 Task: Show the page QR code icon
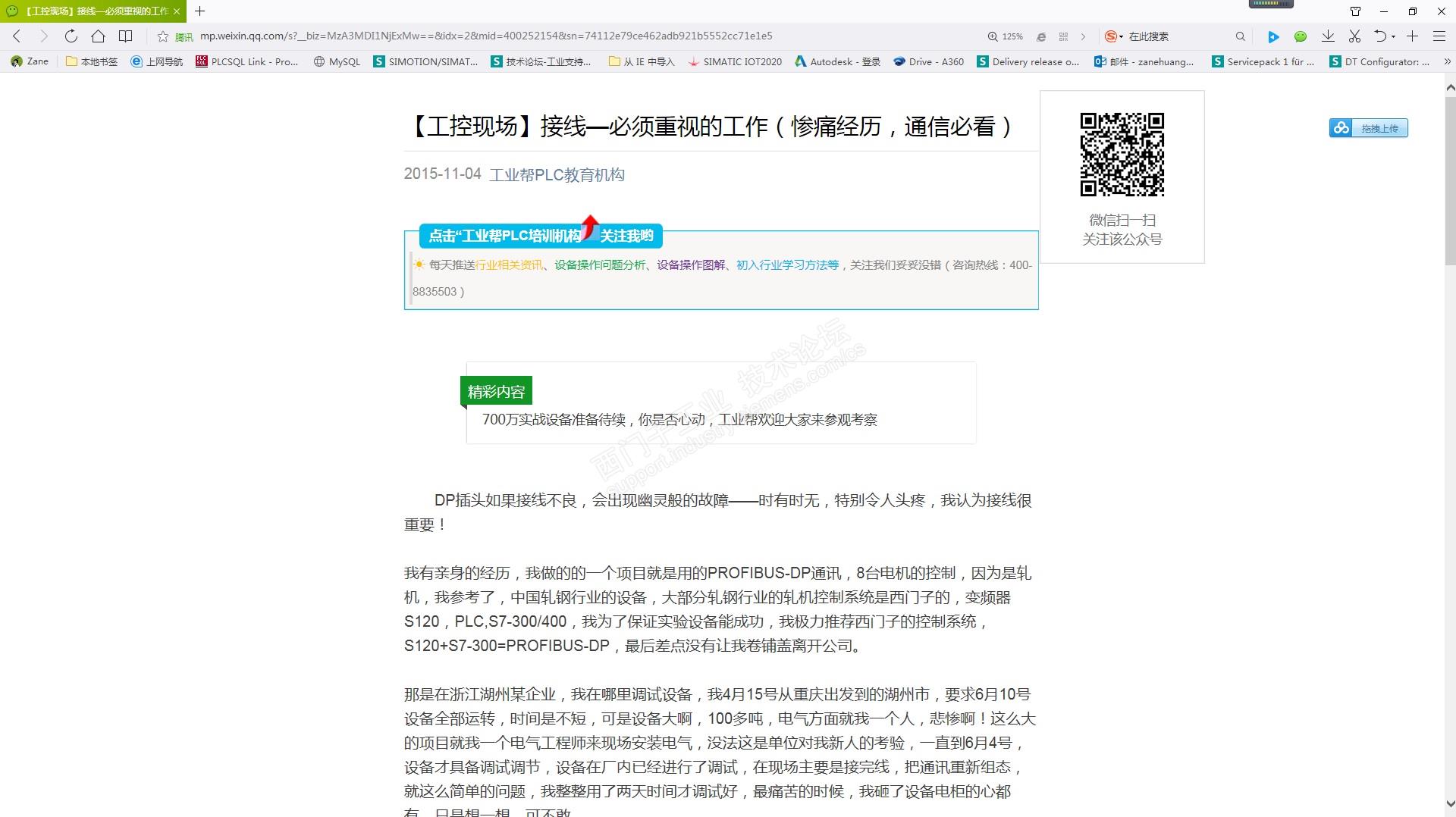pos(1063,36)
